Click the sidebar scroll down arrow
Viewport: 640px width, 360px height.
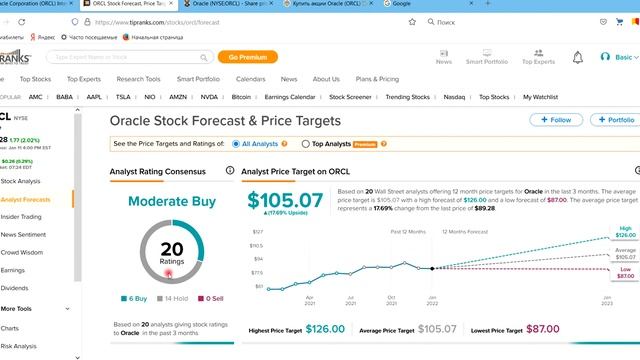click(x=78, y=357)
